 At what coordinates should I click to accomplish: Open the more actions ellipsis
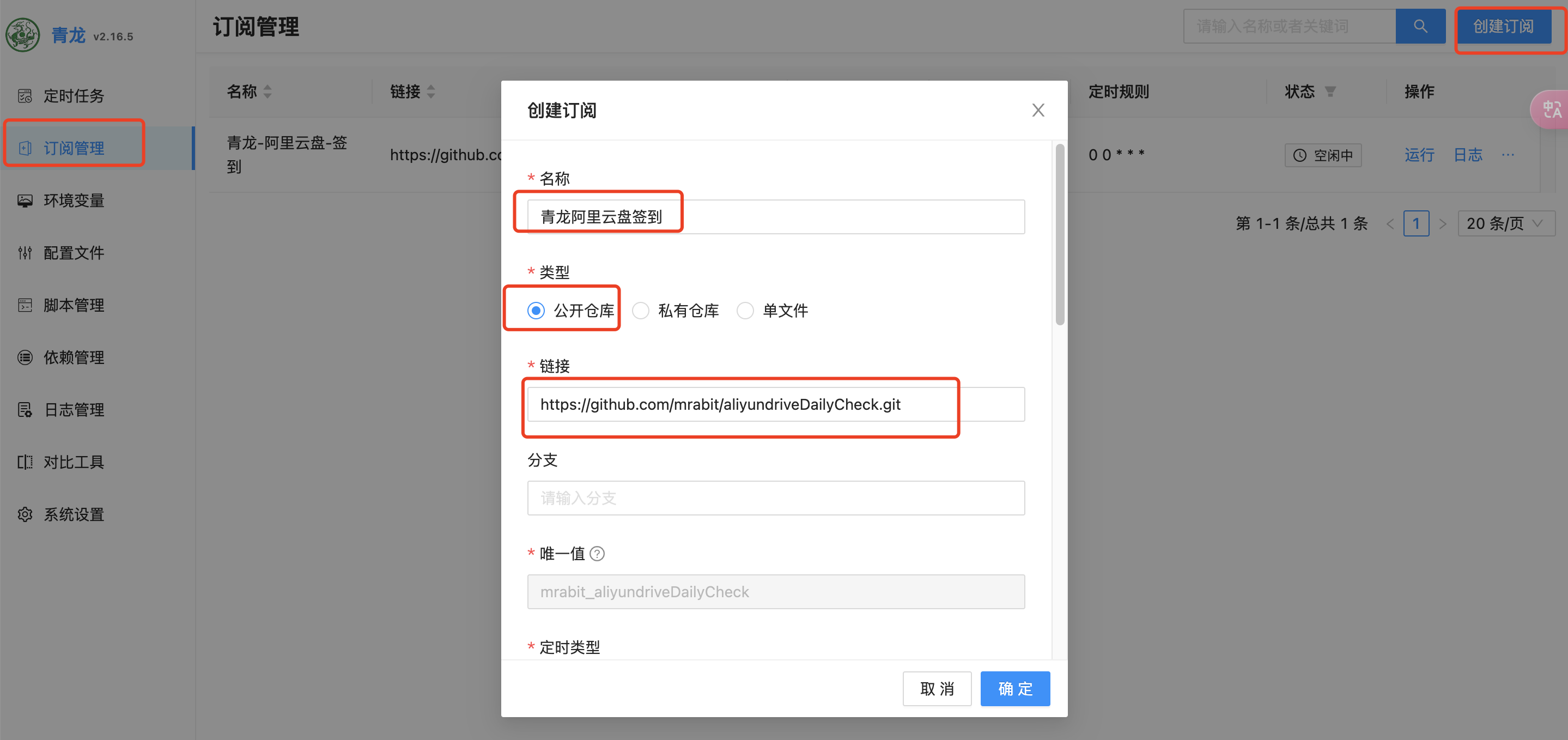tap(1507, 155)
